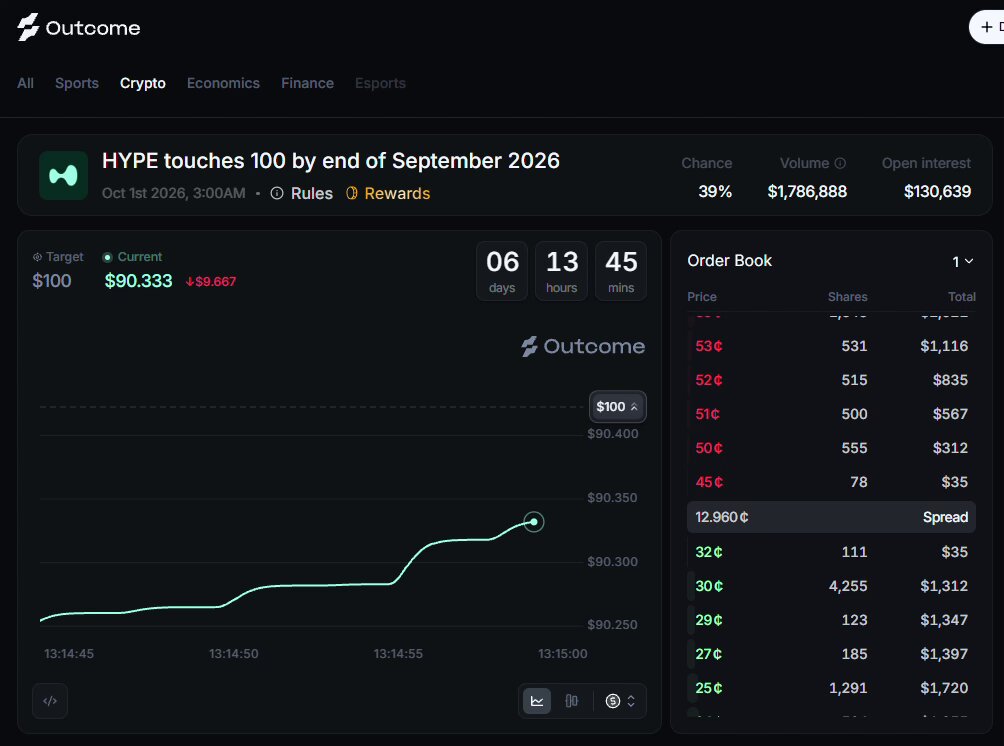
Task: Click the 12.960¢ Spread row
Action: tap(831, 517)
